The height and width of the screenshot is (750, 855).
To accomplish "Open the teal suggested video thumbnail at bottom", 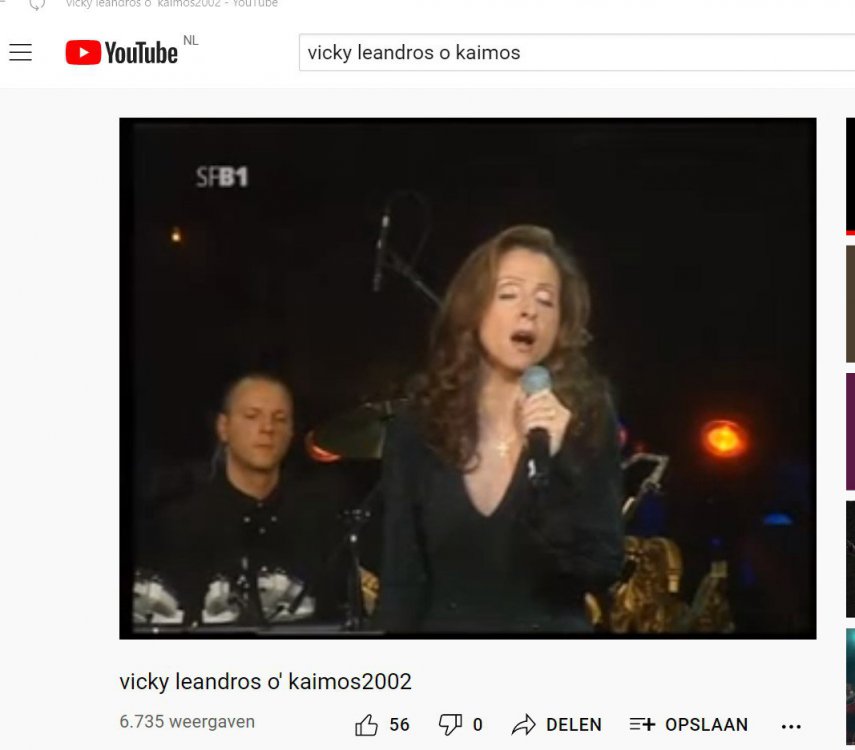I will point(851,686).
